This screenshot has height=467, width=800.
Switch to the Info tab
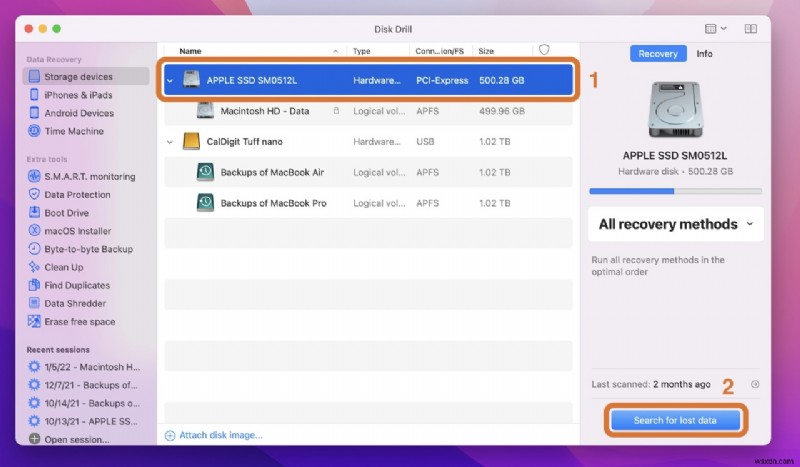tap(704, 54)
